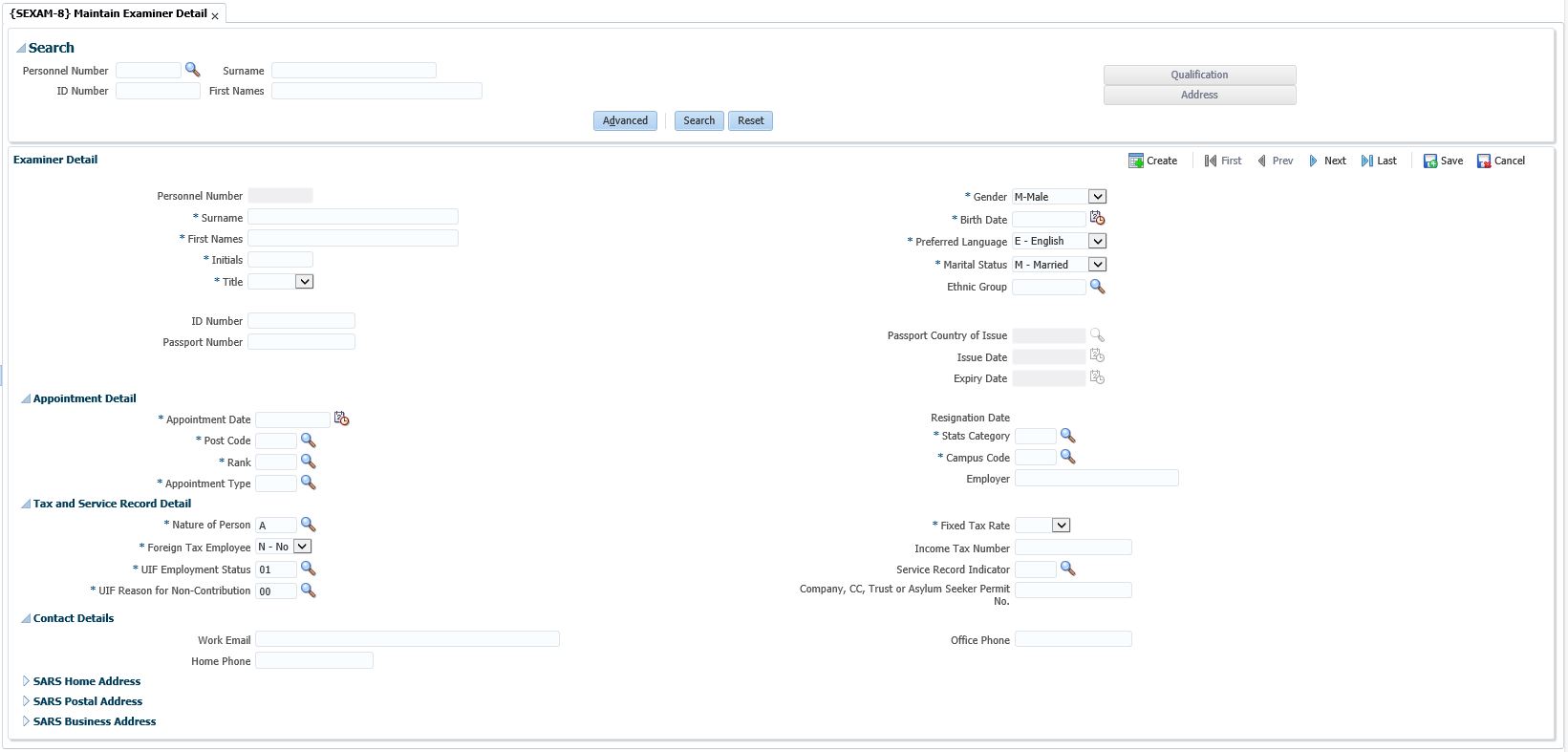Open the Title dropdown list

point(304,282)
